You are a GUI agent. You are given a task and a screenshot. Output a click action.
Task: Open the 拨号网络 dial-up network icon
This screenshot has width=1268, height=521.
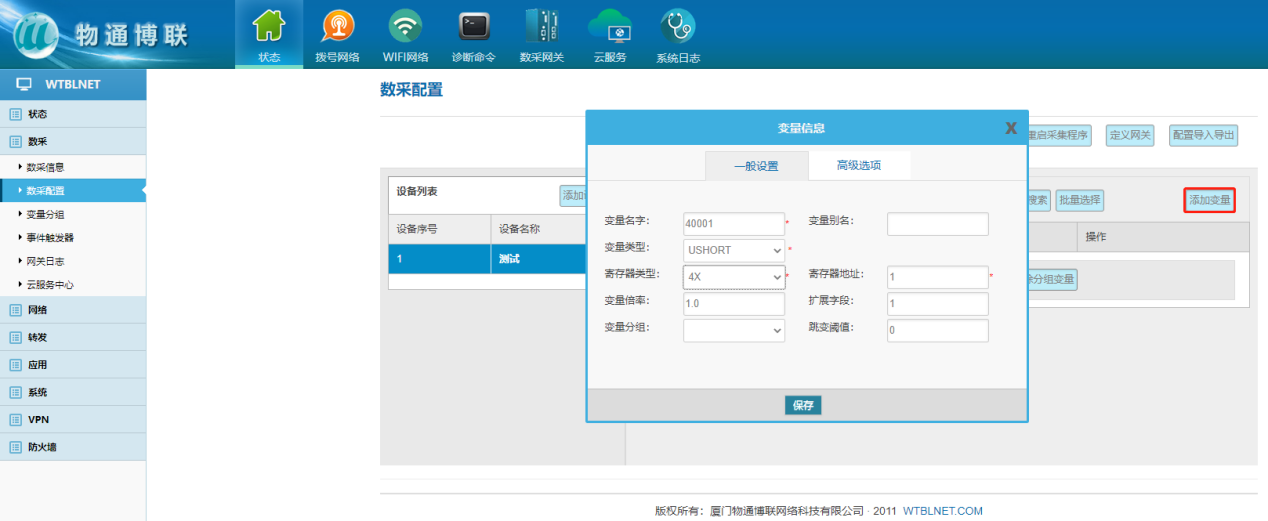click(x=337, y=26)
